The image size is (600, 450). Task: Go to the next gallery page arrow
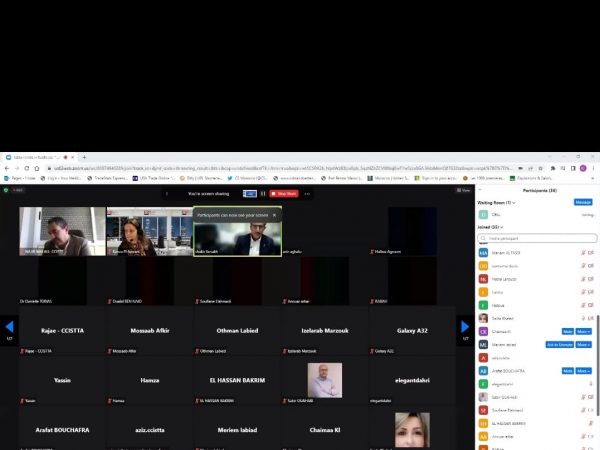[465, 327]
